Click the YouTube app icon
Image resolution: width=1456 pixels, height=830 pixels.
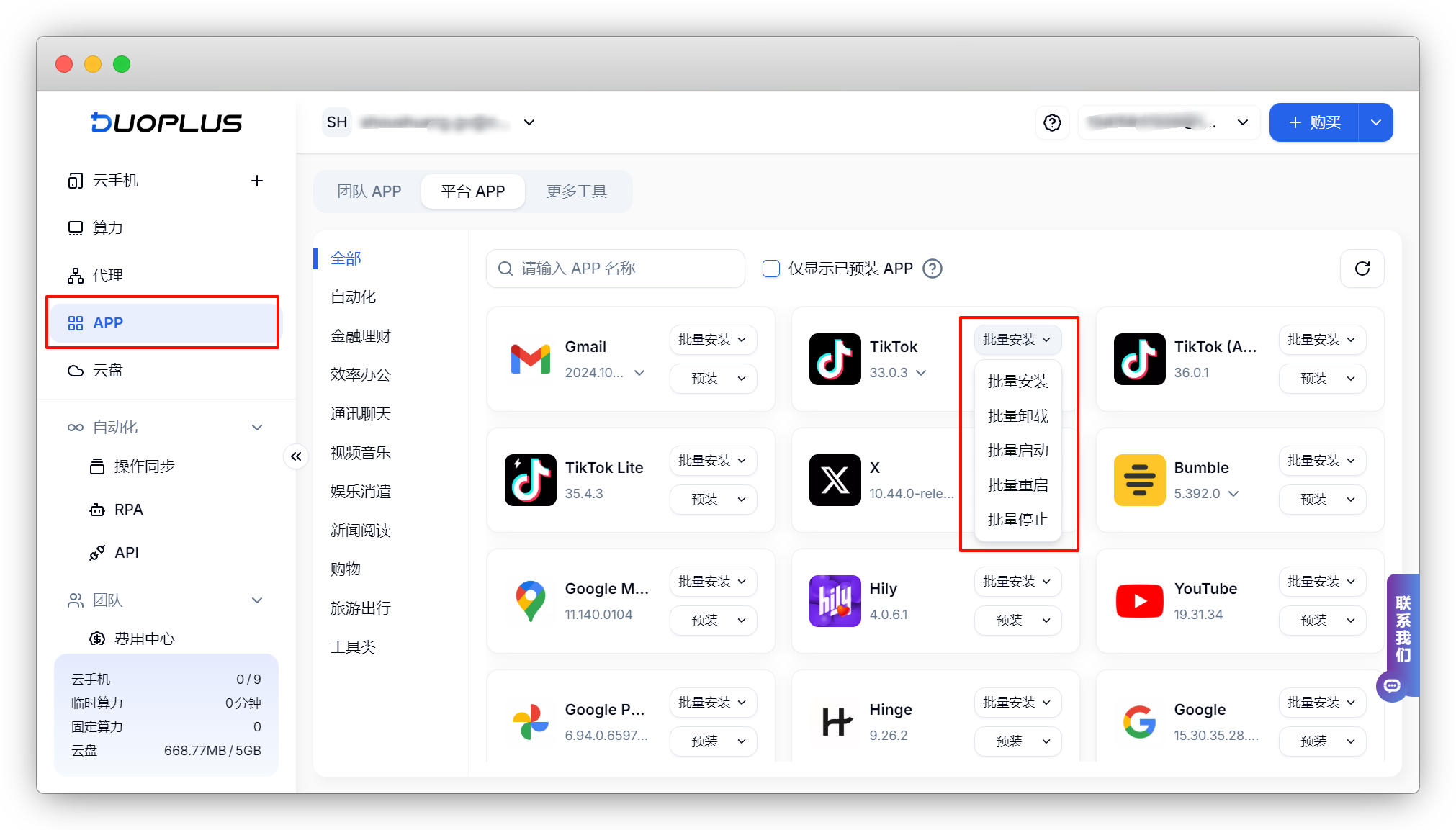tap(1139, 601)
